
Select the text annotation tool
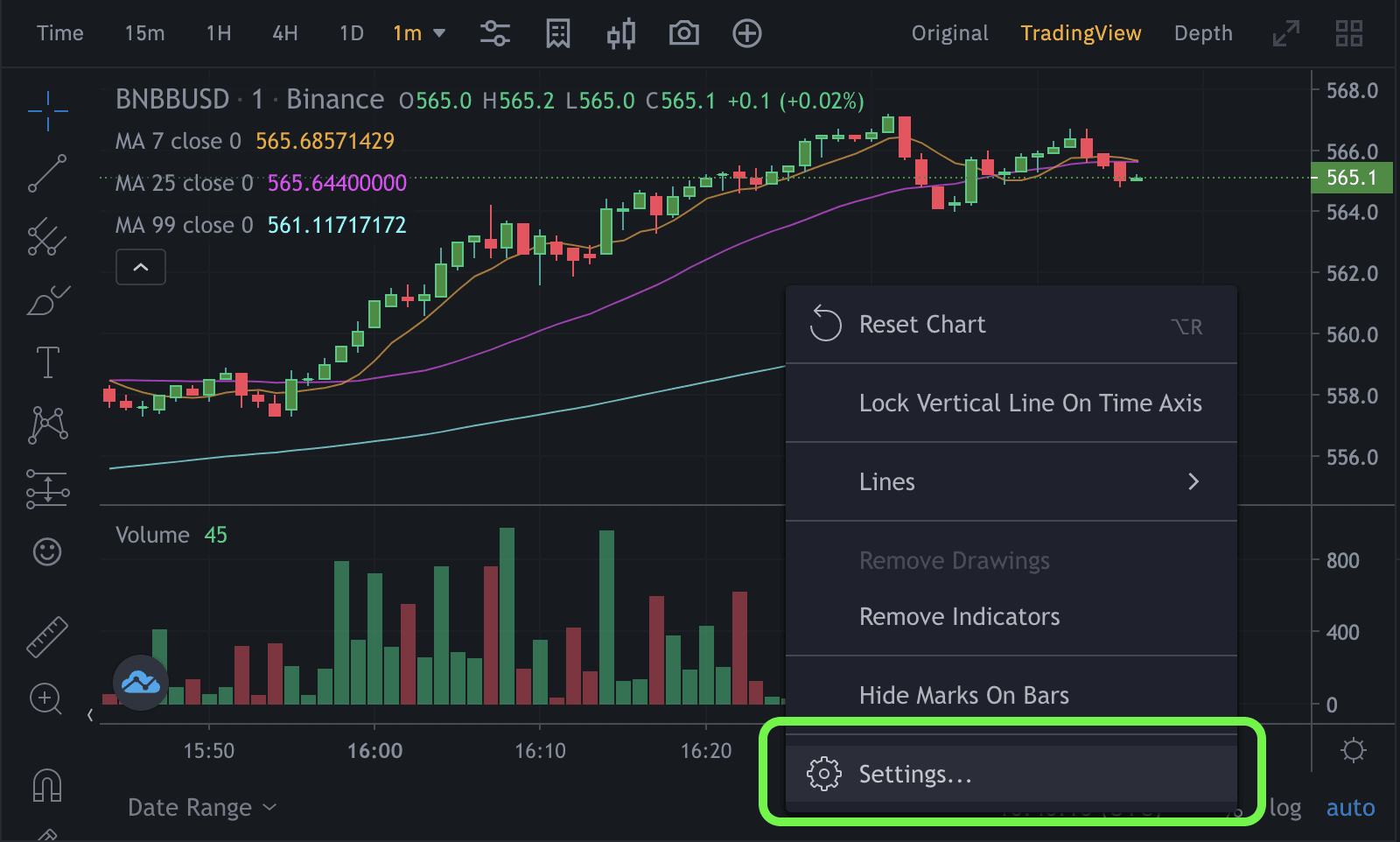coord(47,362)
